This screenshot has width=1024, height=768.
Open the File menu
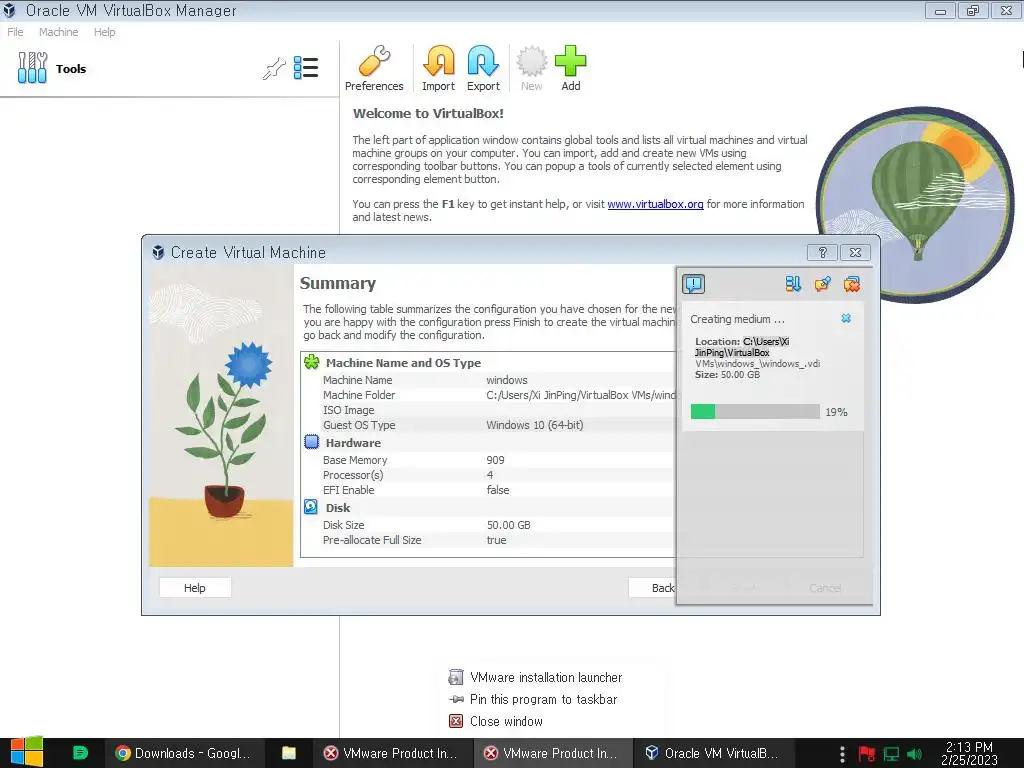15,32
